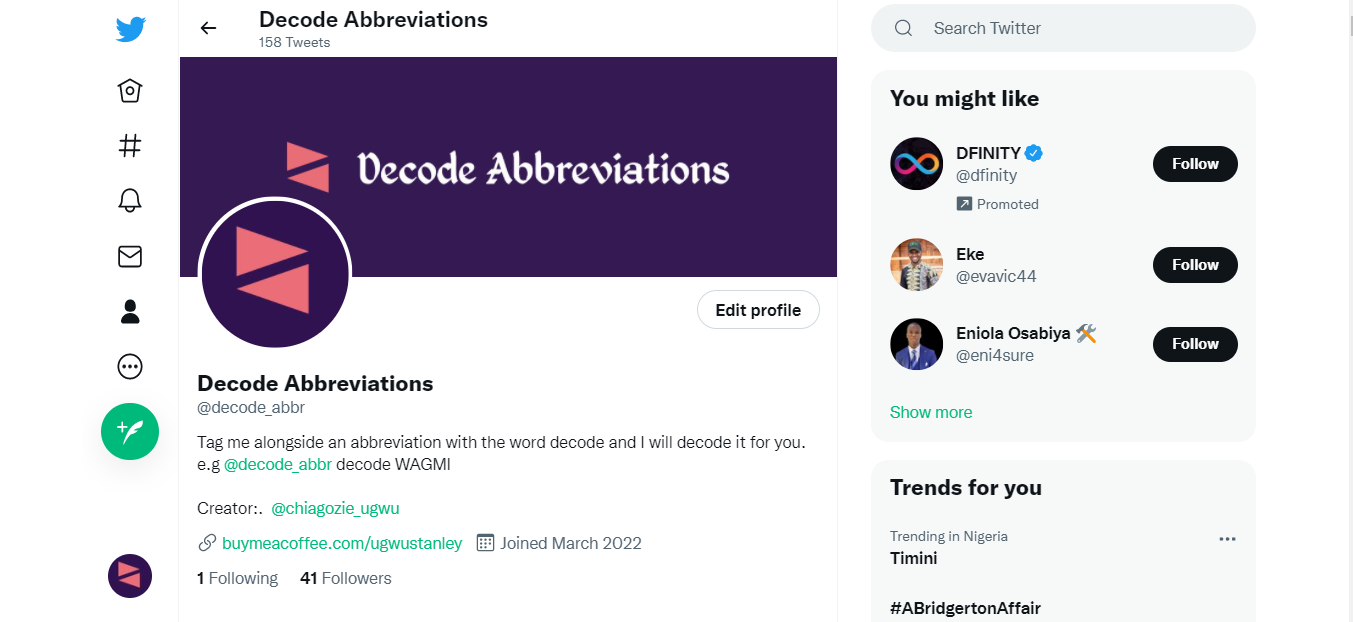Click the DFINITY account name
The width and height of the screenshot is (1353, 622).
[988, 153]
